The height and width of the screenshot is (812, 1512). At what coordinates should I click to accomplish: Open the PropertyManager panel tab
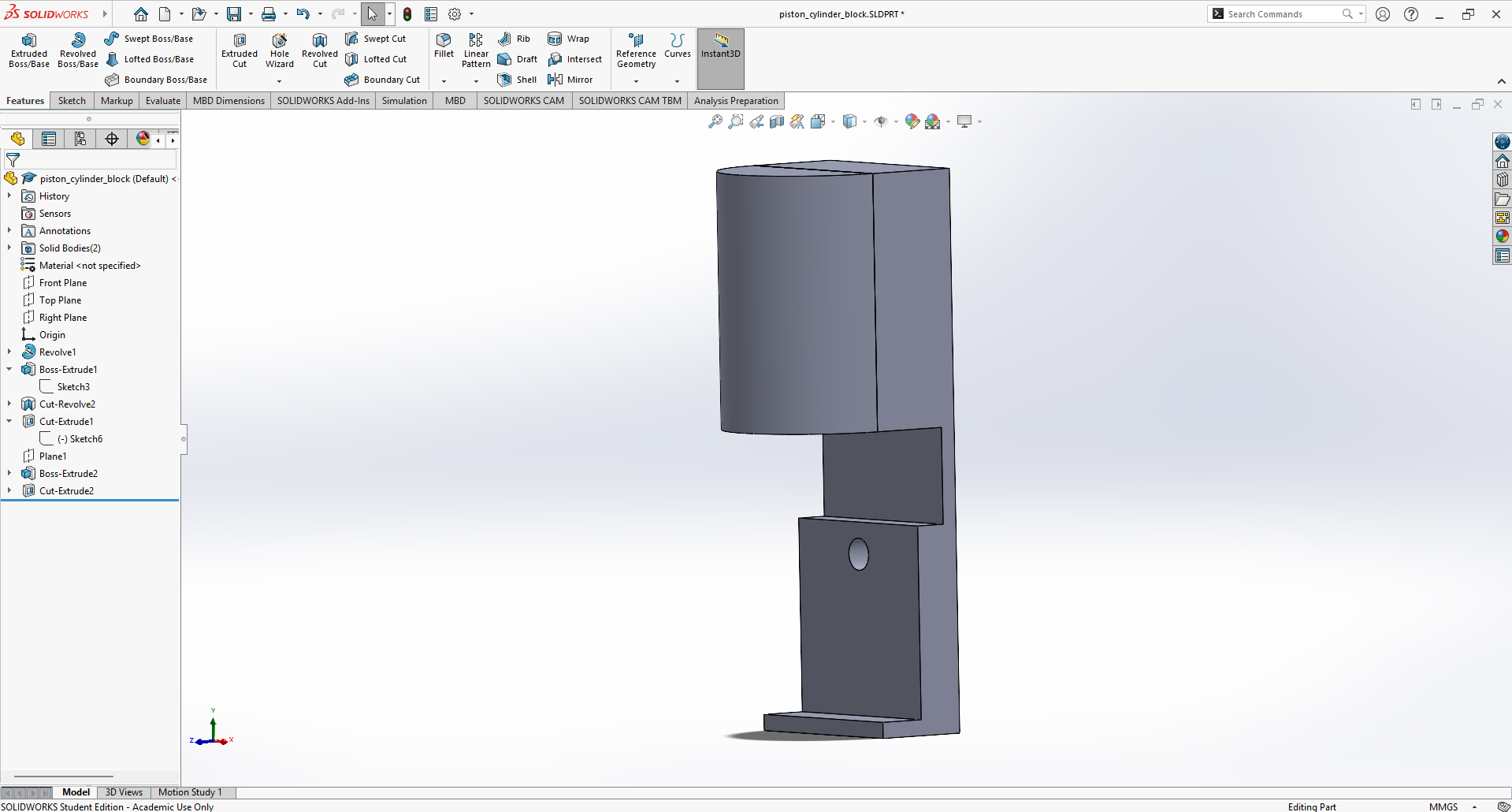49,140
